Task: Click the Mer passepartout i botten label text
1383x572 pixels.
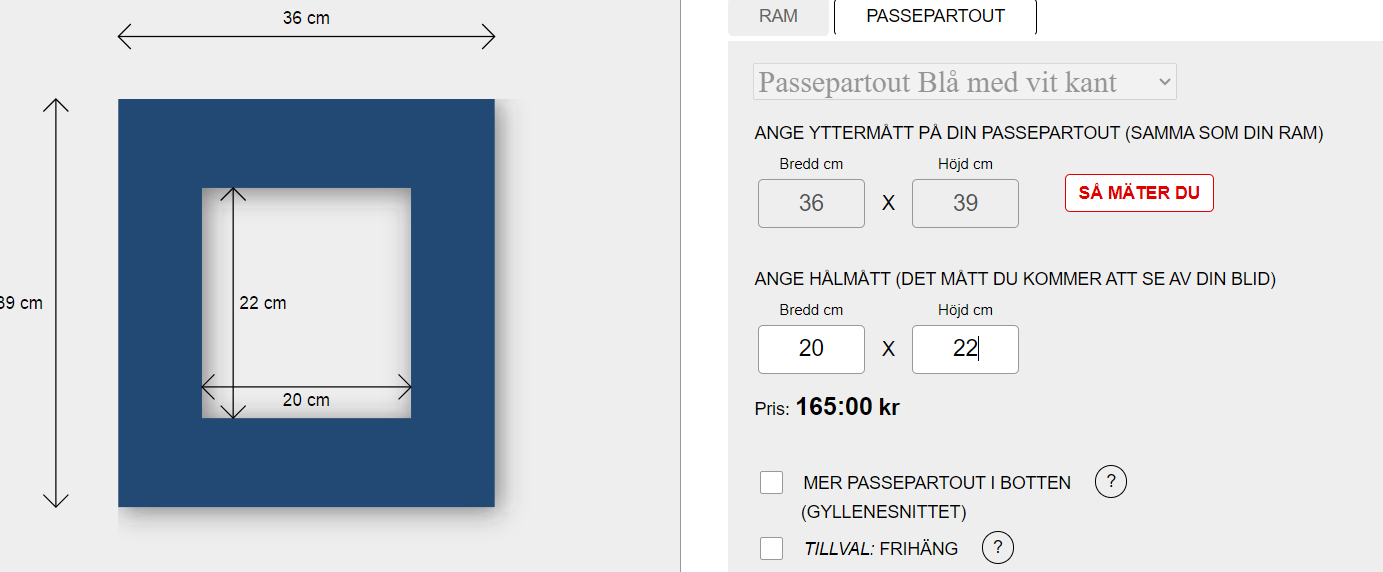Action: pos(936,483)
